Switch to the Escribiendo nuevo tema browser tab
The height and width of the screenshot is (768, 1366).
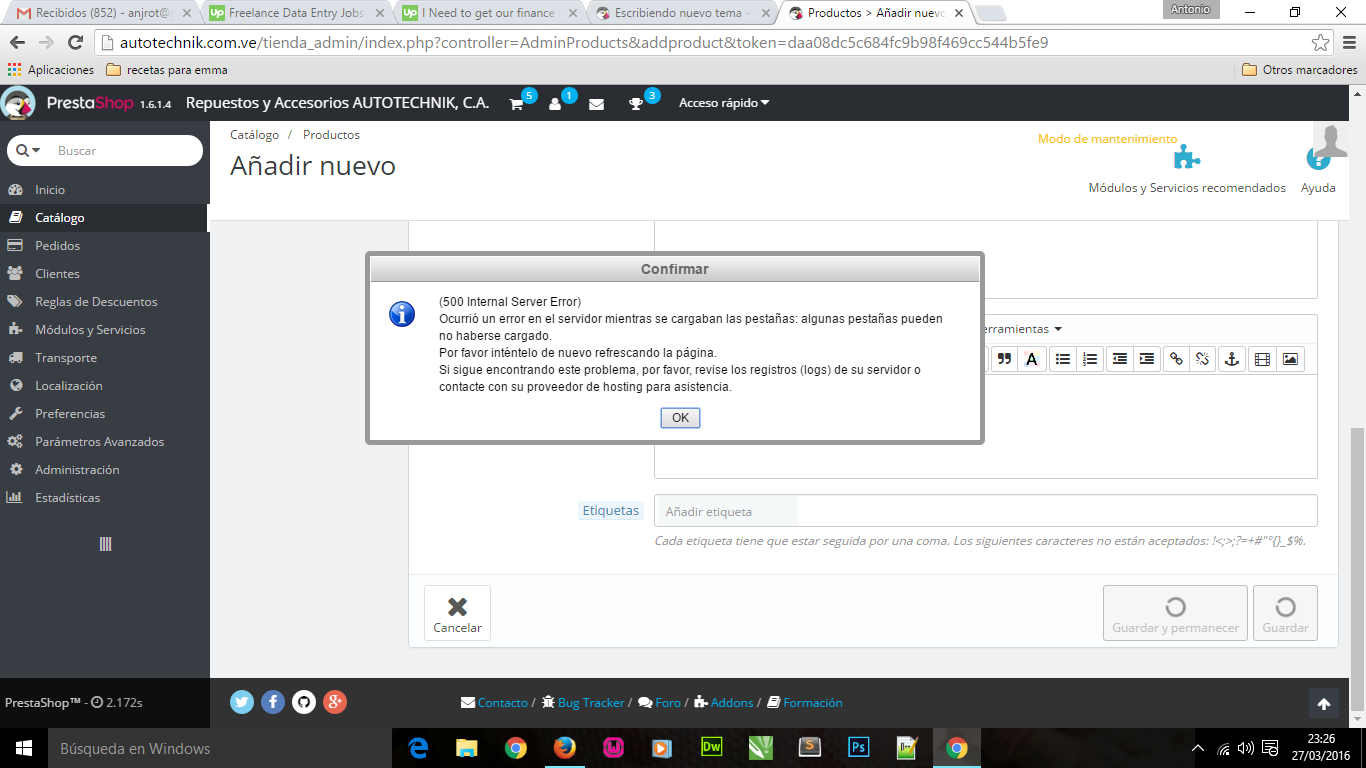683,13
